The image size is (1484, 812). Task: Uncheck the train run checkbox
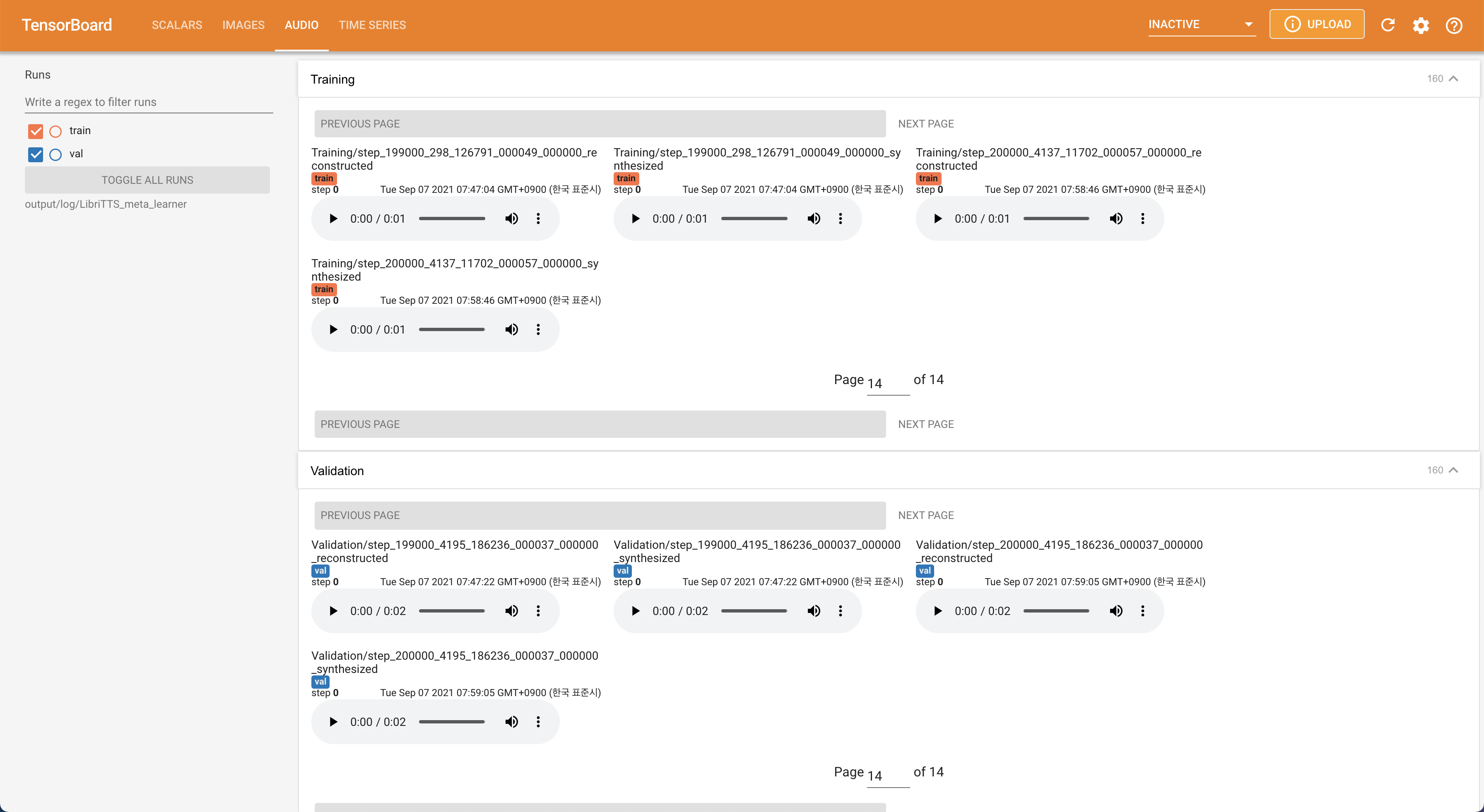pyautogui.click(x=36, y=131)
